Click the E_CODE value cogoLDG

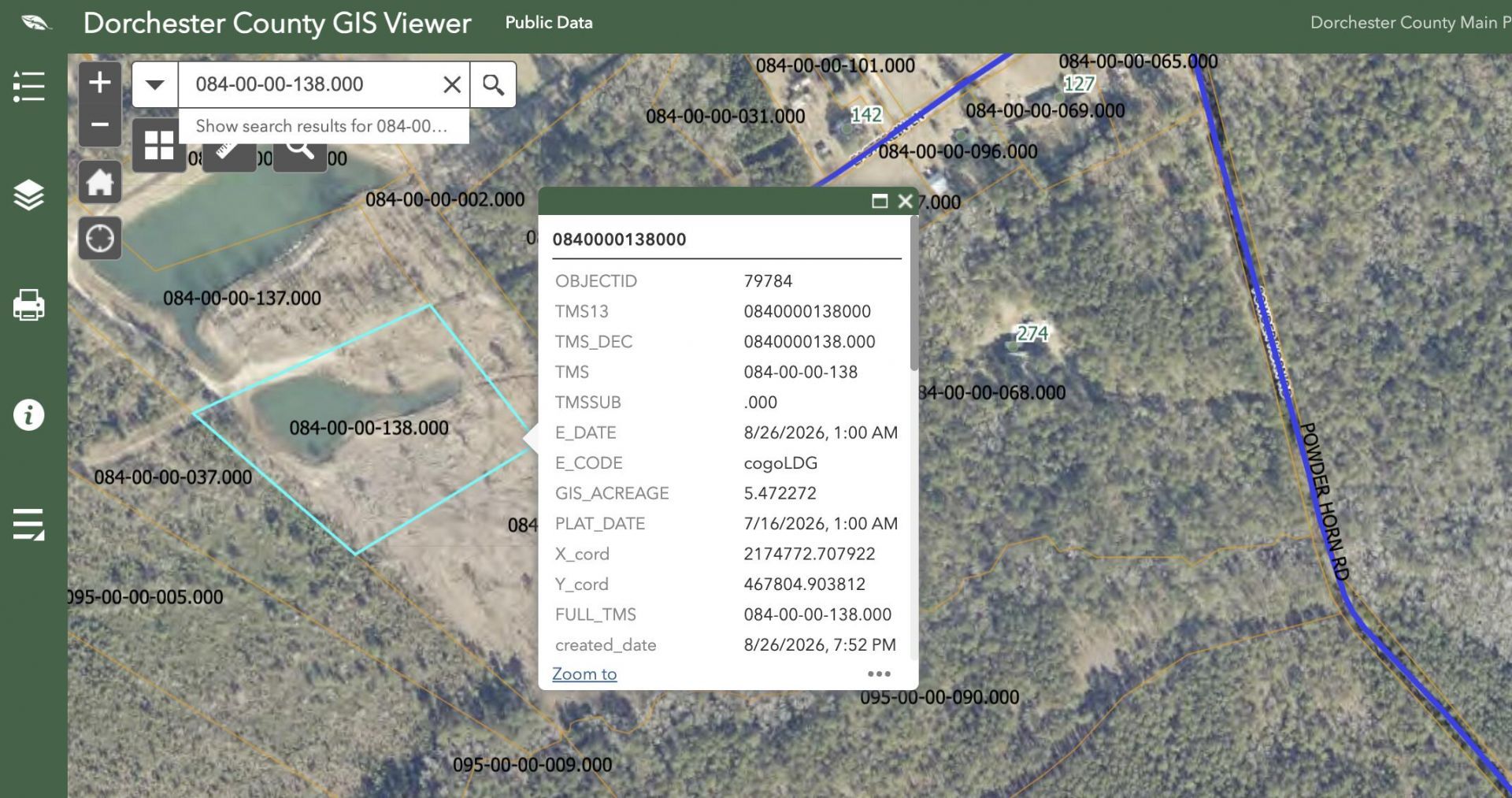point(780,463)
